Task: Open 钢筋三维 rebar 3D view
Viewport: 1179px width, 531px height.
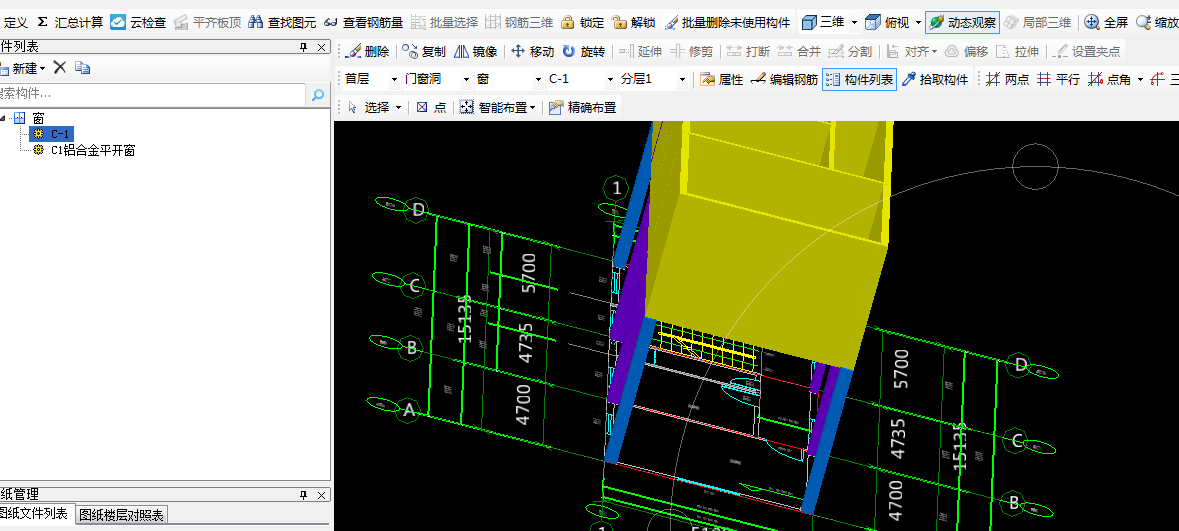Action: pyautogui.click(x=520, y=23)
